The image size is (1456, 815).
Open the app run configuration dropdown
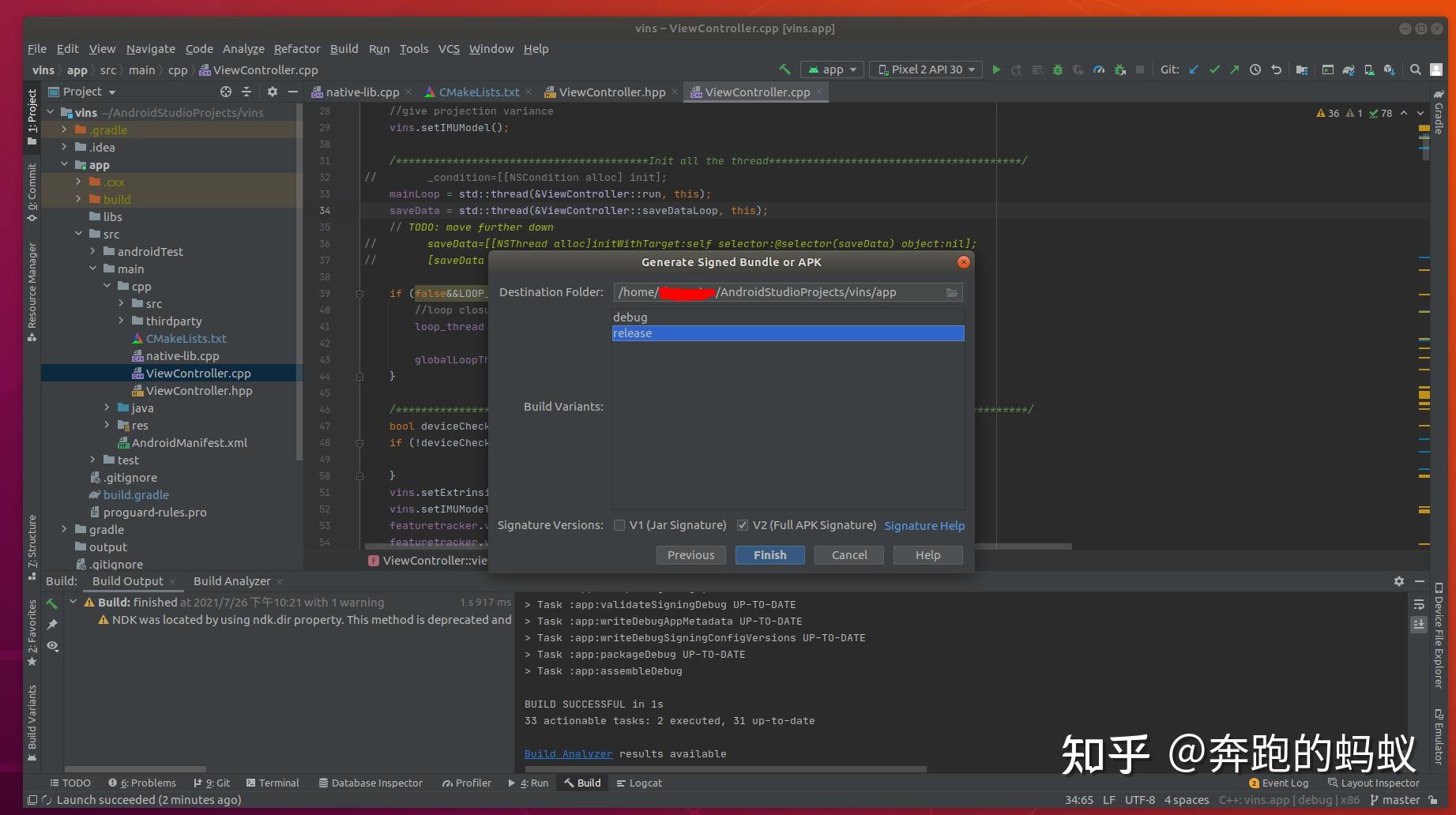pyautogui.click(x=832, y=69)
